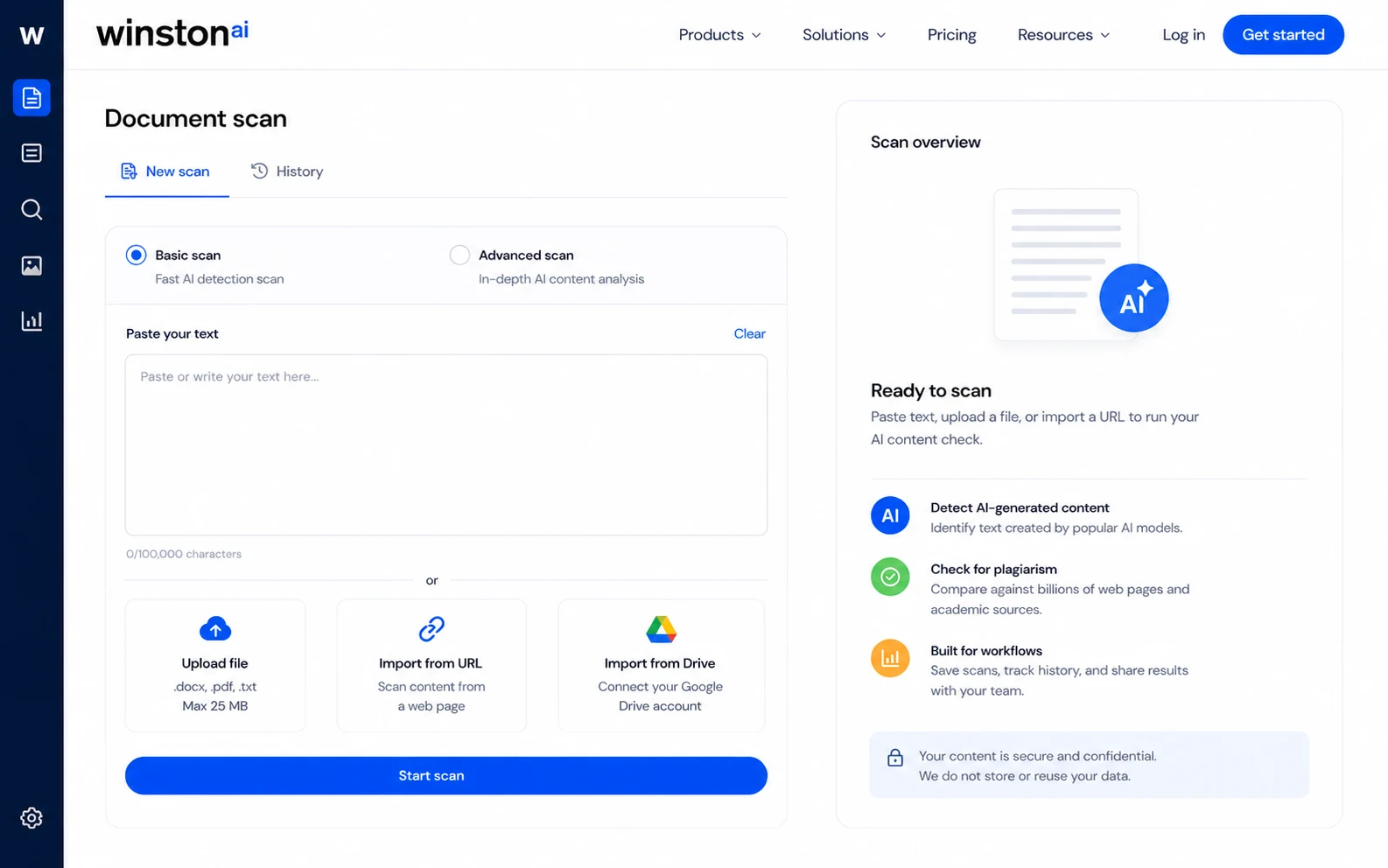This screenshot has width=1388, height=868.
Task: Click the winston ai header logo
Action: pos(172,33)
